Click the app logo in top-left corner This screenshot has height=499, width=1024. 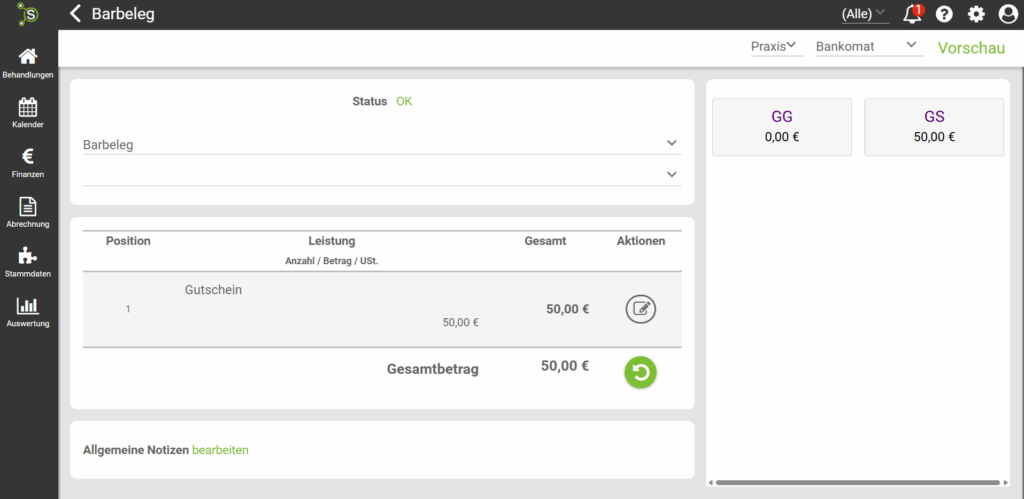[28, 14]
